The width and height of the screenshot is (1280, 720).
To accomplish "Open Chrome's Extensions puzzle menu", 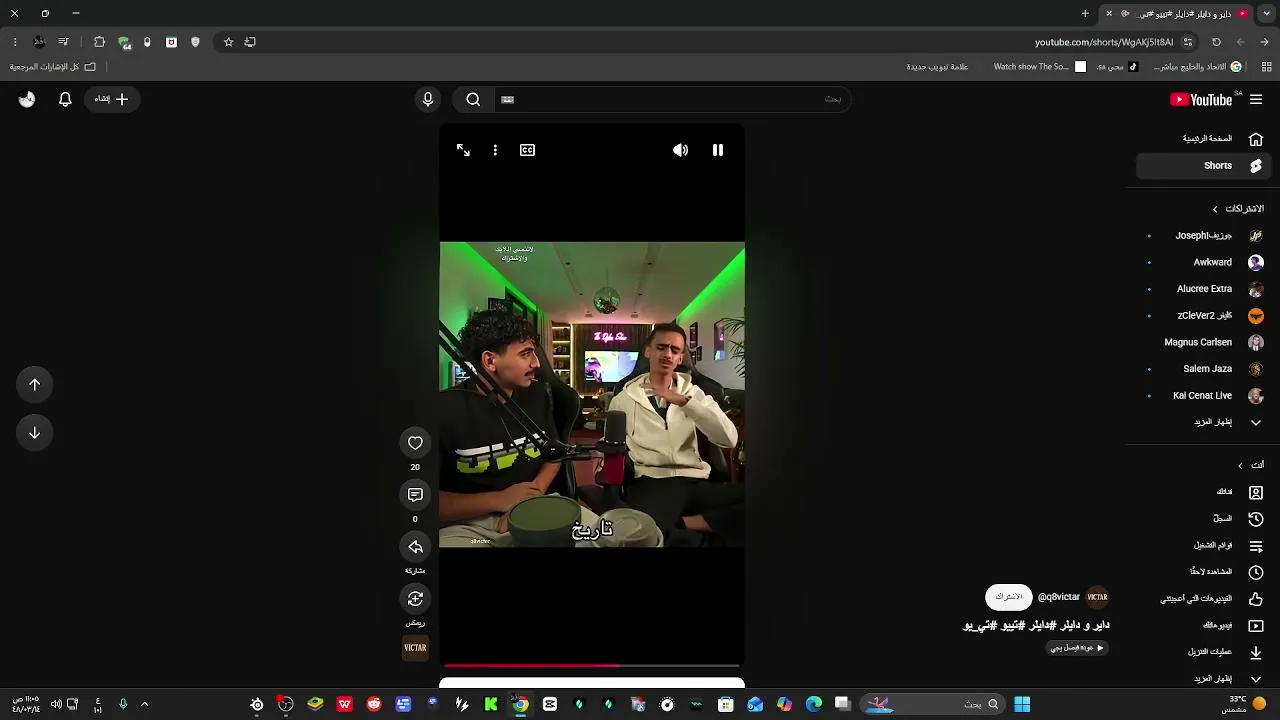I will tap(99, 42).
